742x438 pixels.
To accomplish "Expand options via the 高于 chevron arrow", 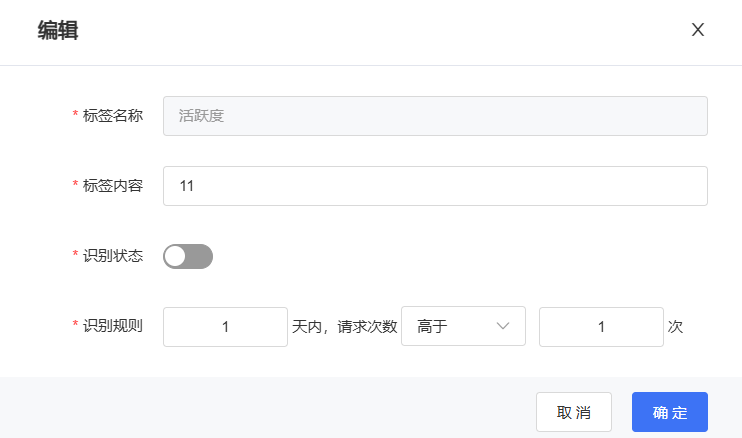I will [x=503, y=326].
